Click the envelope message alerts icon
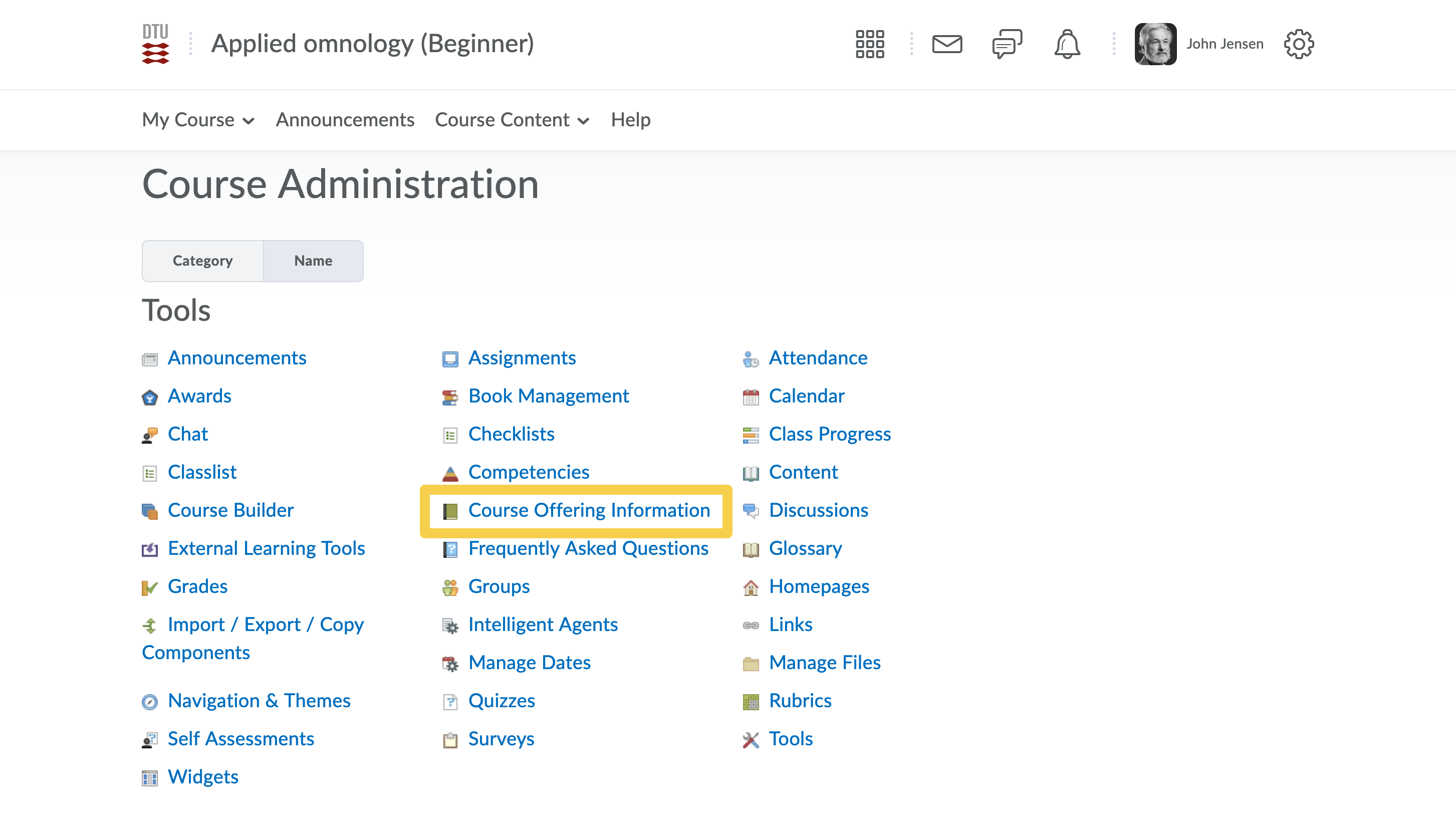This screenshot has width=1456, height=819. pos(947,44)
